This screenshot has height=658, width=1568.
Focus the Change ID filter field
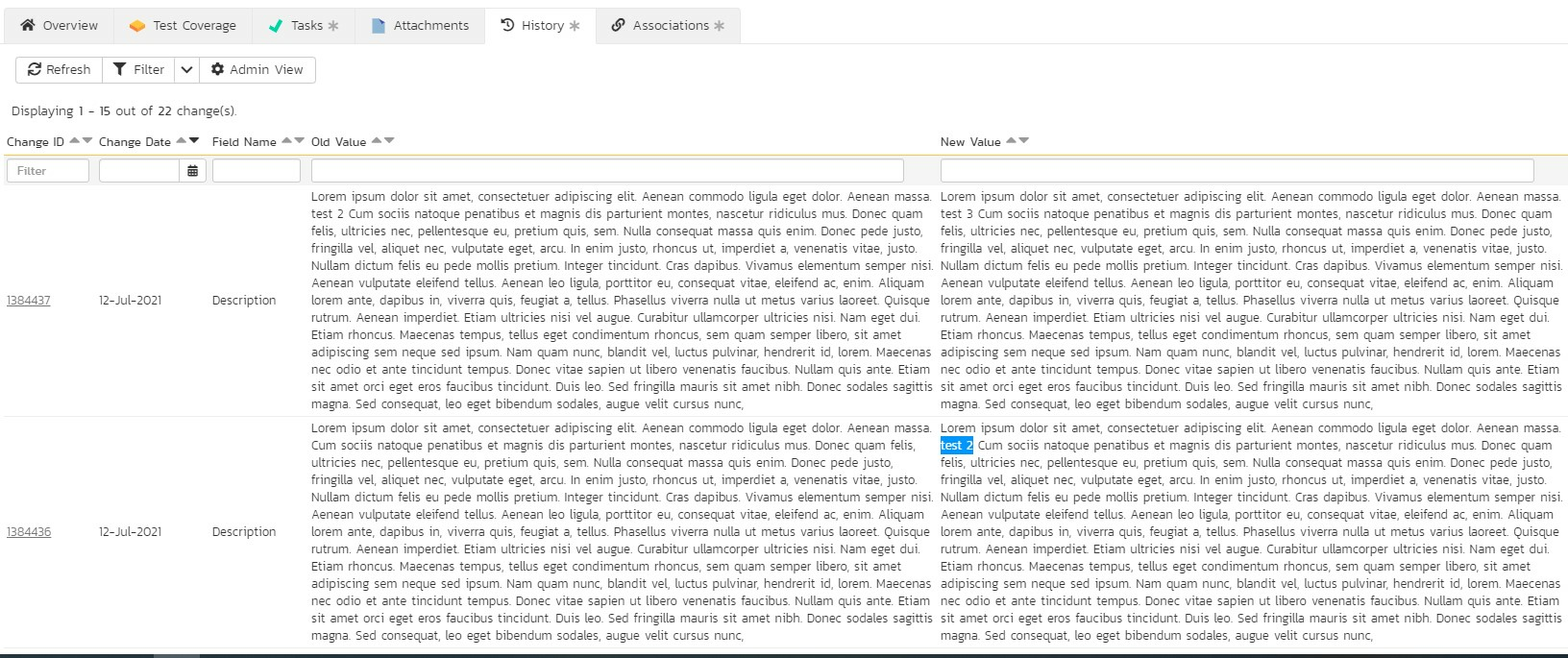pos(48,171)
